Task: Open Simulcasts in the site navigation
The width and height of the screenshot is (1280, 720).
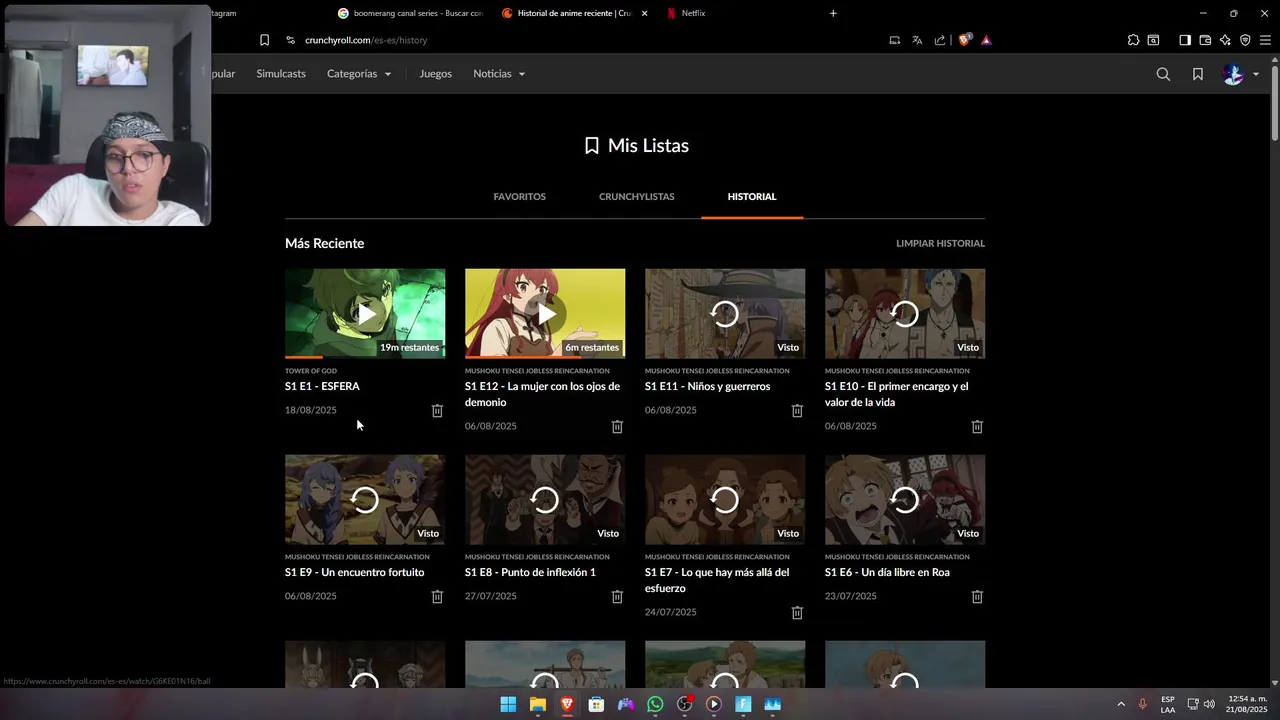Action: point(281,74)
